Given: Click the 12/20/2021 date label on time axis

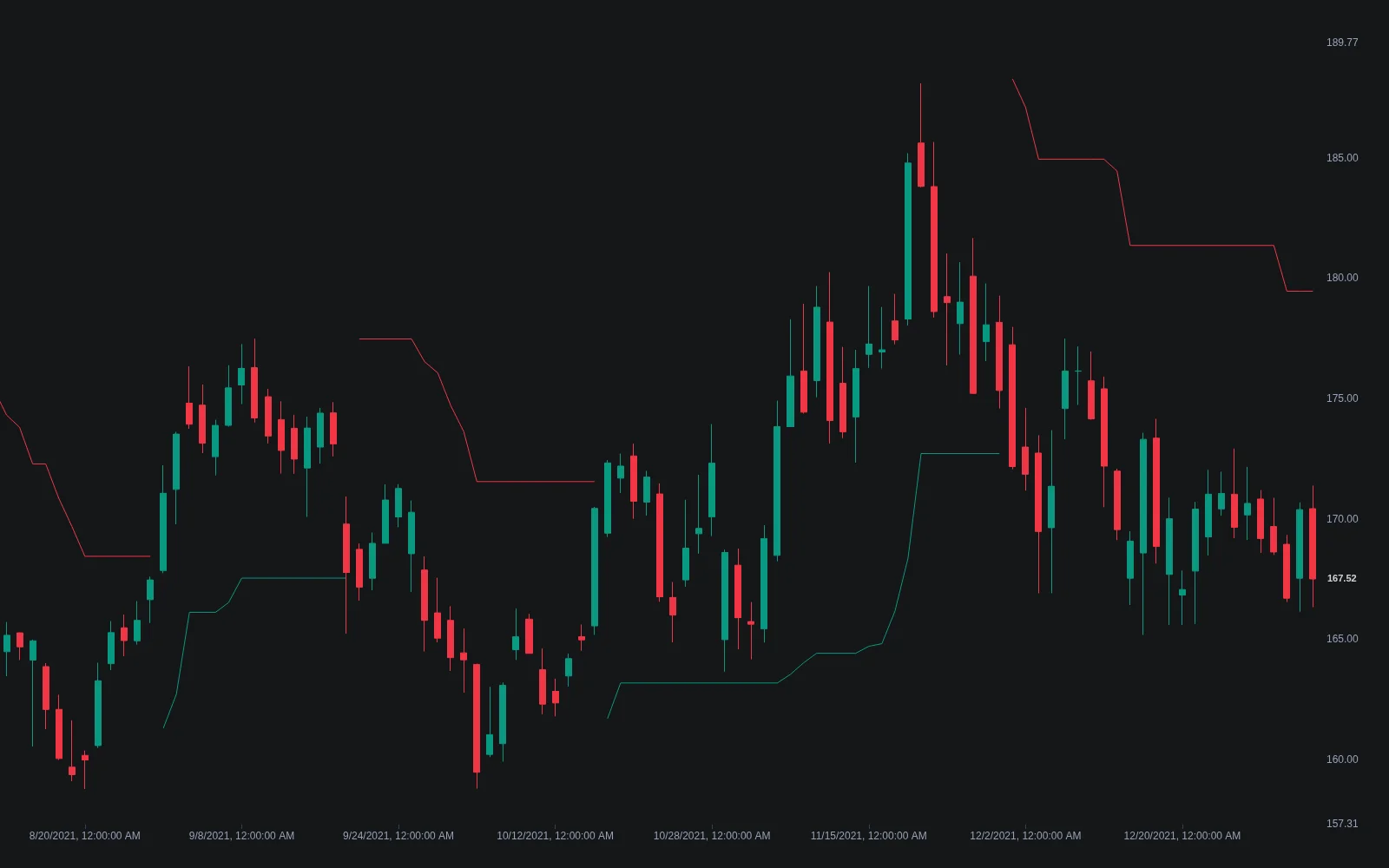Looking at the screenshot, I should 1182,836.
